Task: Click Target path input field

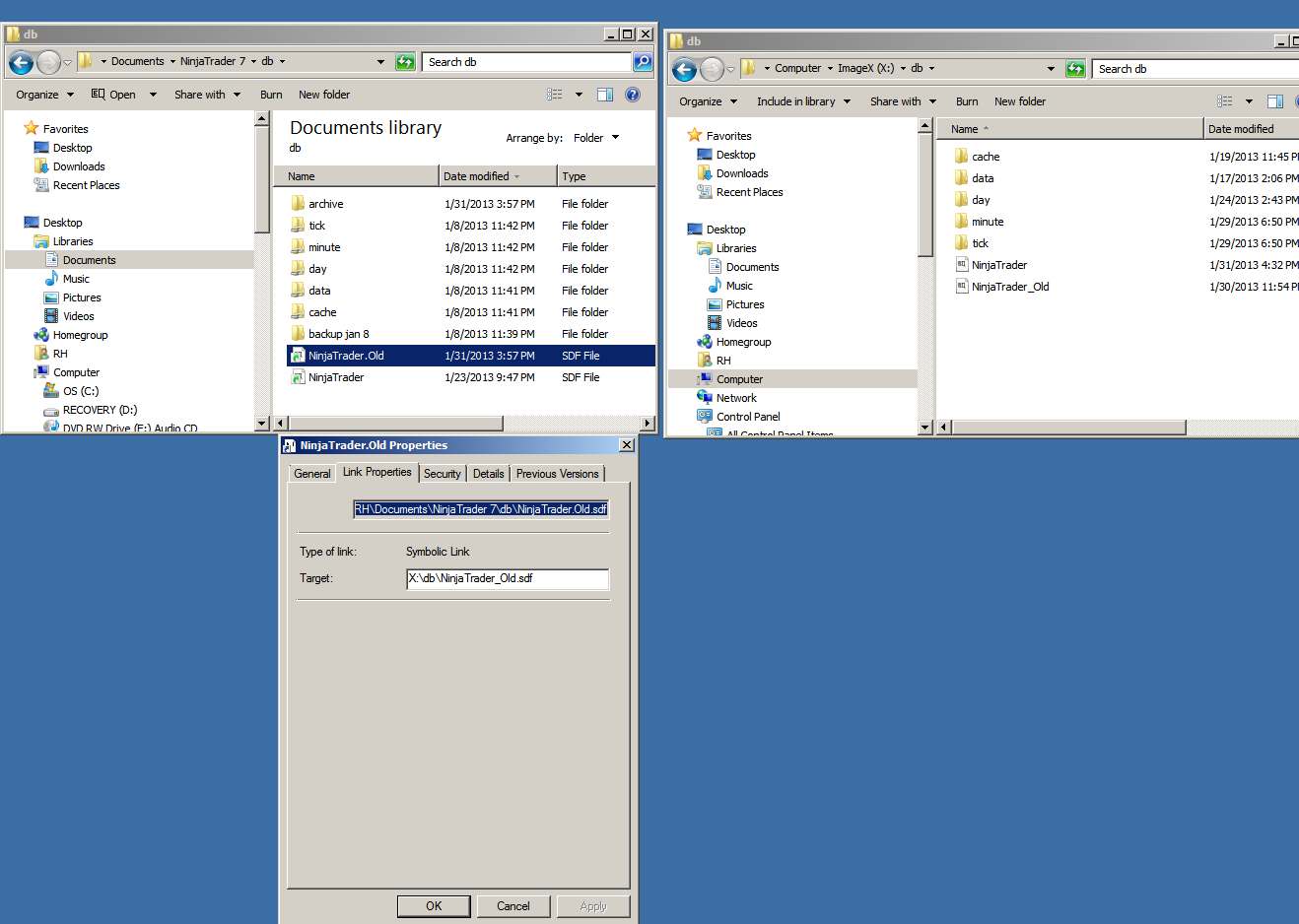Action: click(508, 579)
